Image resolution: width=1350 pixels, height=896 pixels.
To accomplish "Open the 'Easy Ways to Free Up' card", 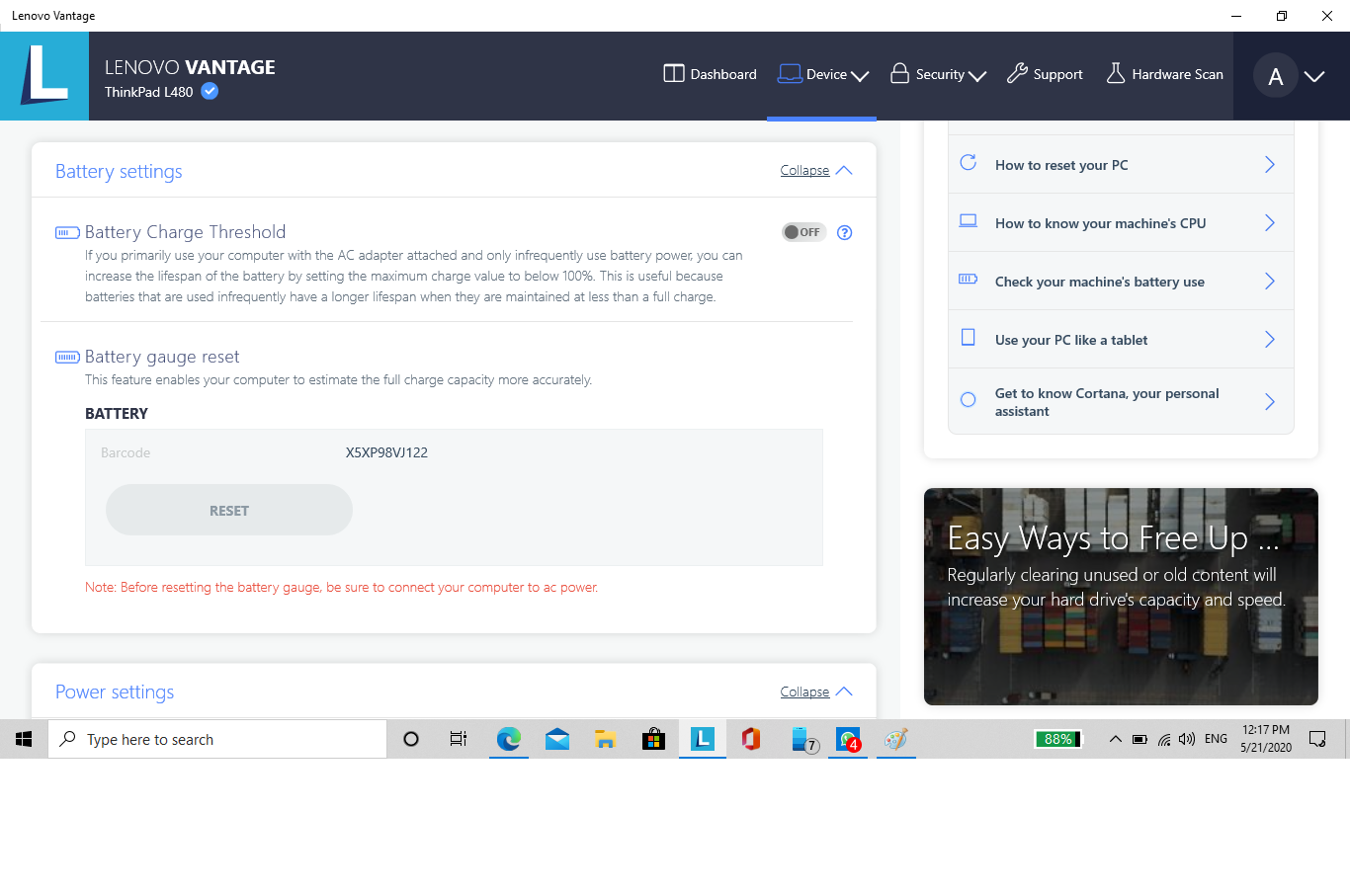I will [x=1121, y=596].
